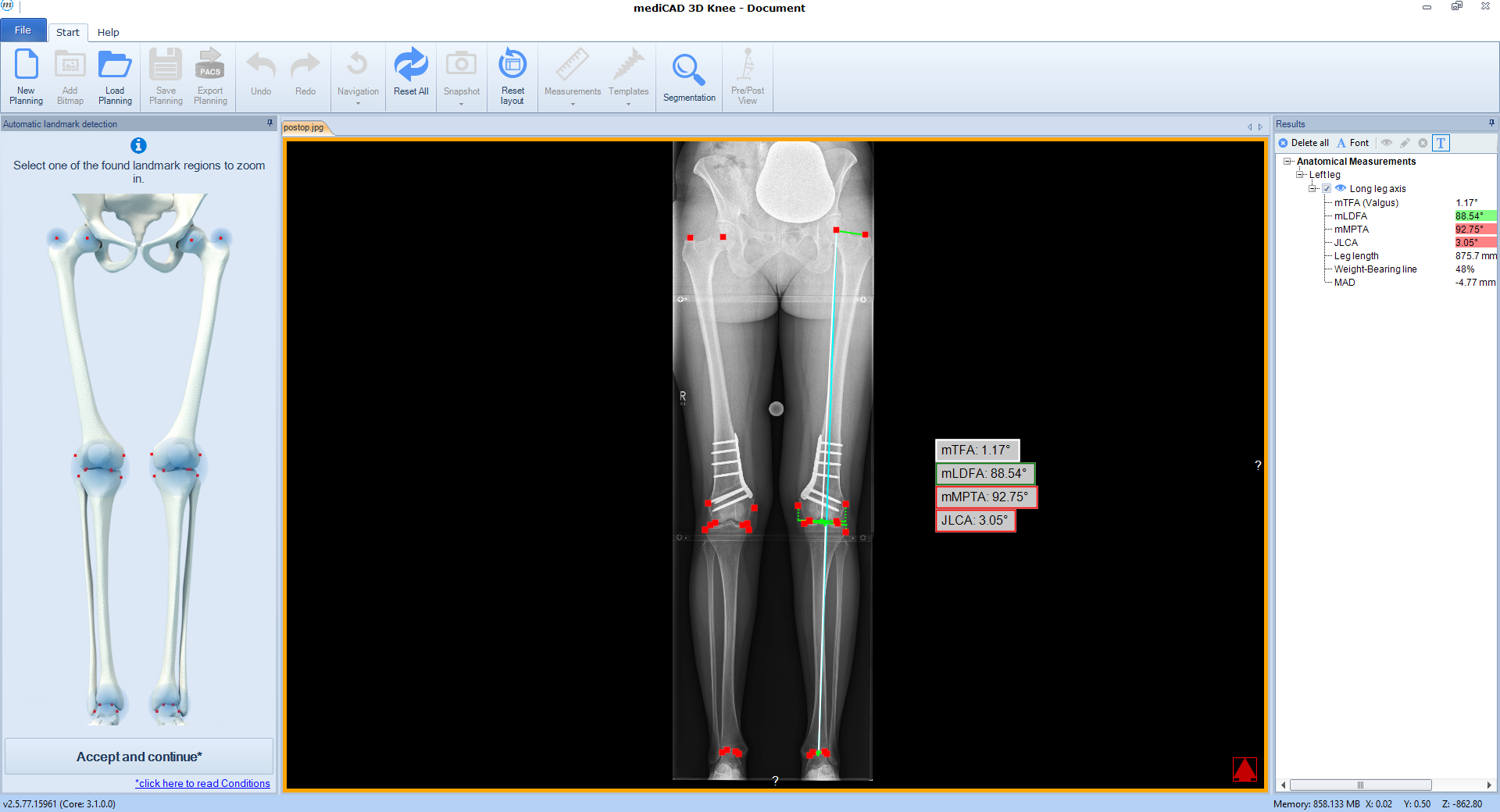
Task: Toggle the T label visibility in Results toolbar
Action: tap(1441, 143)
